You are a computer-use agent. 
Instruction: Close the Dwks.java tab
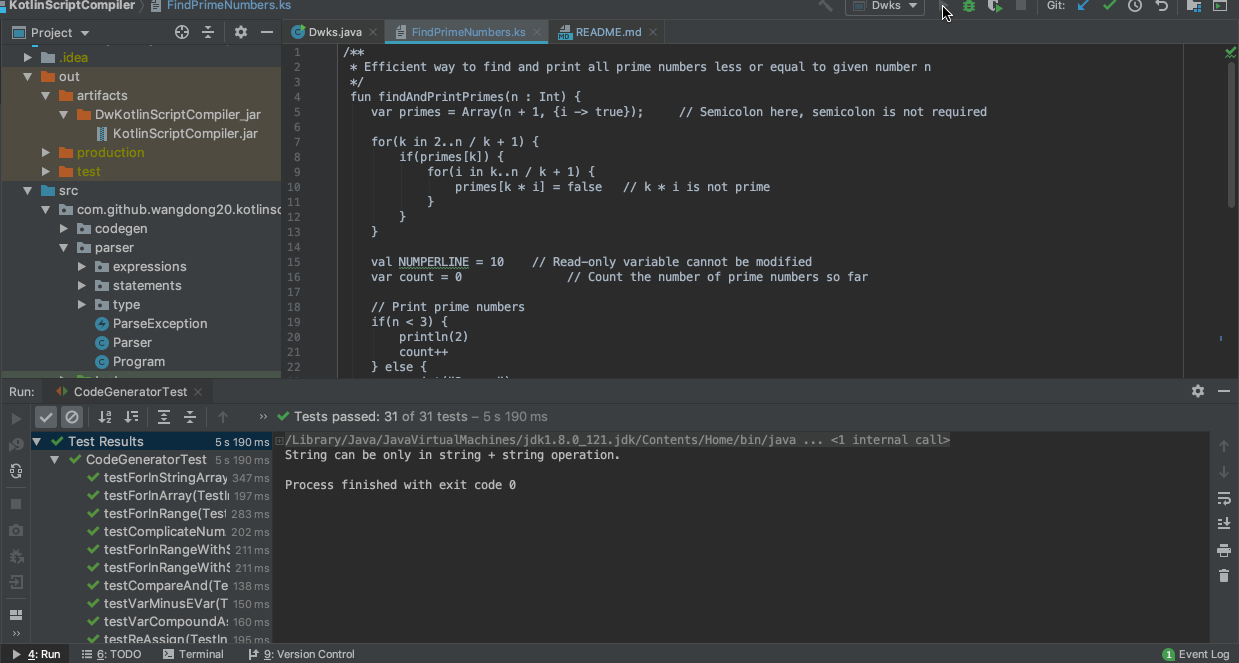click(x=374, y=33)
